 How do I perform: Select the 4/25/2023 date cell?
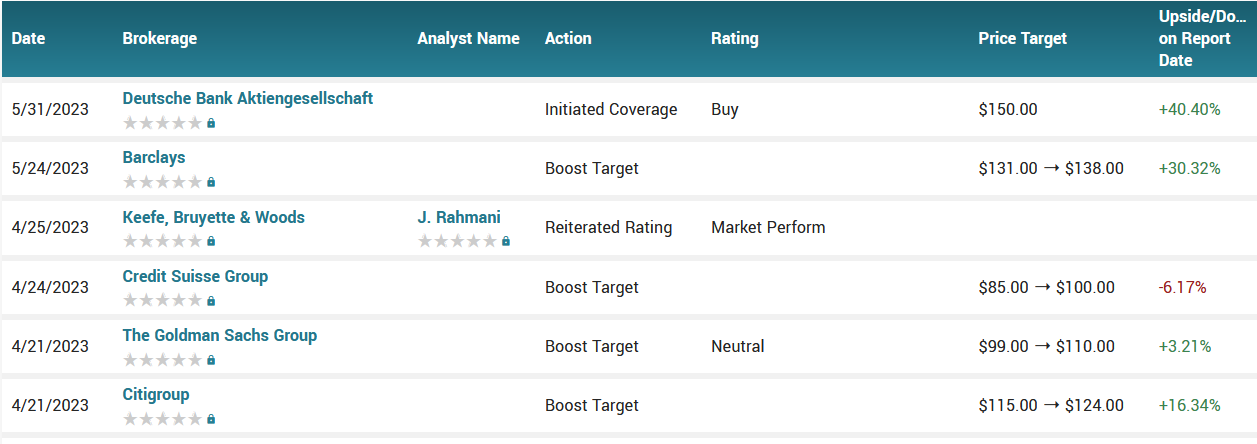(50, 227)
